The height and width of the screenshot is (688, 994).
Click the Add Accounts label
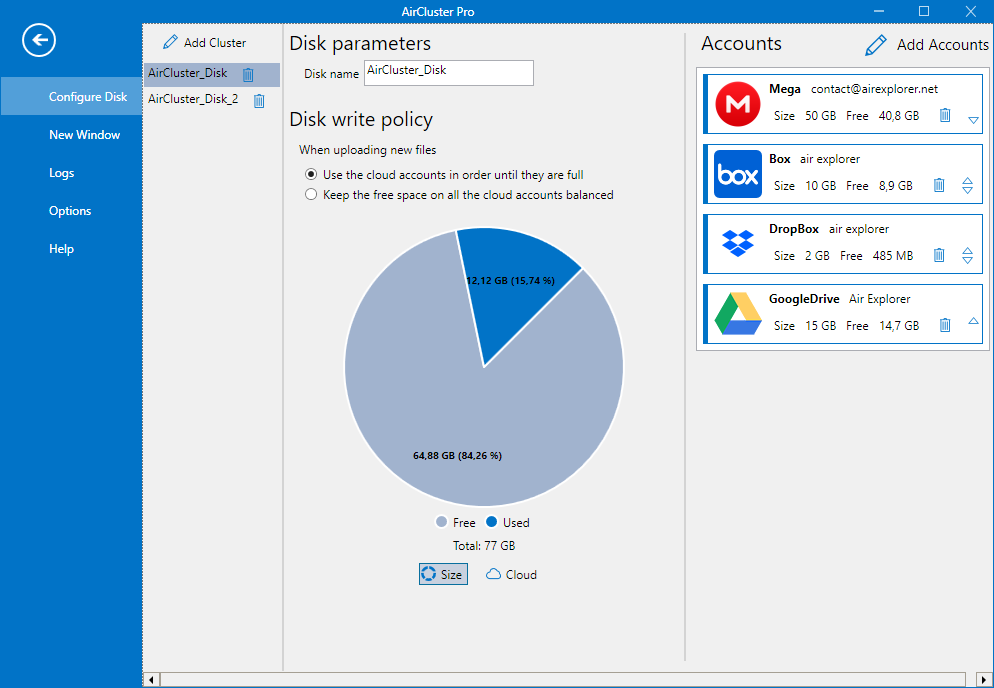point(943,45)
